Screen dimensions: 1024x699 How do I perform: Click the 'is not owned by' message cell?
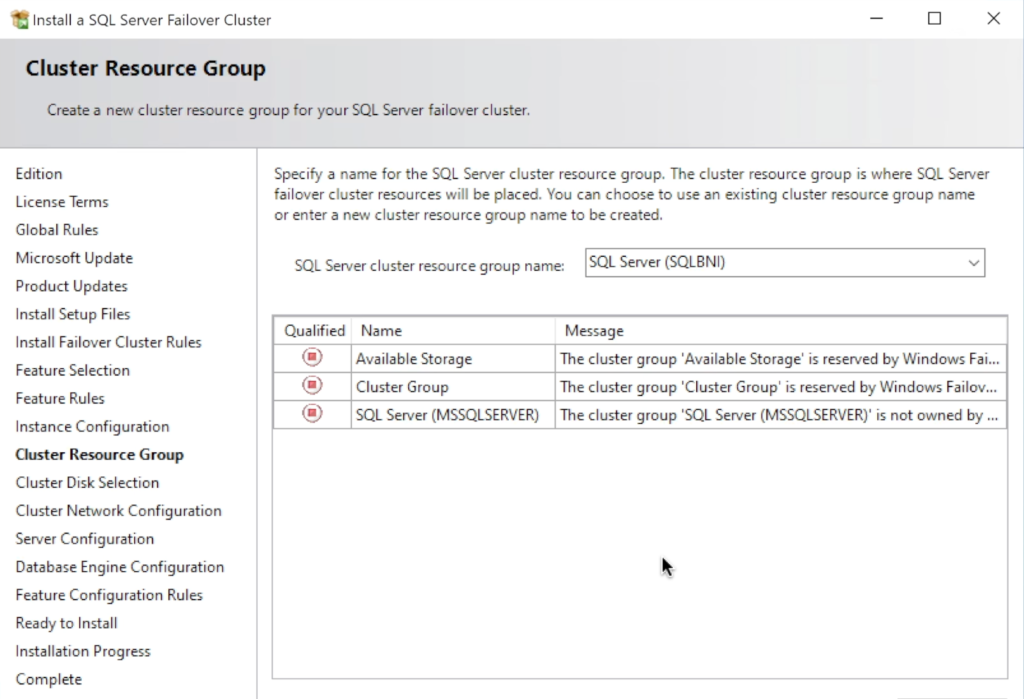781,415
